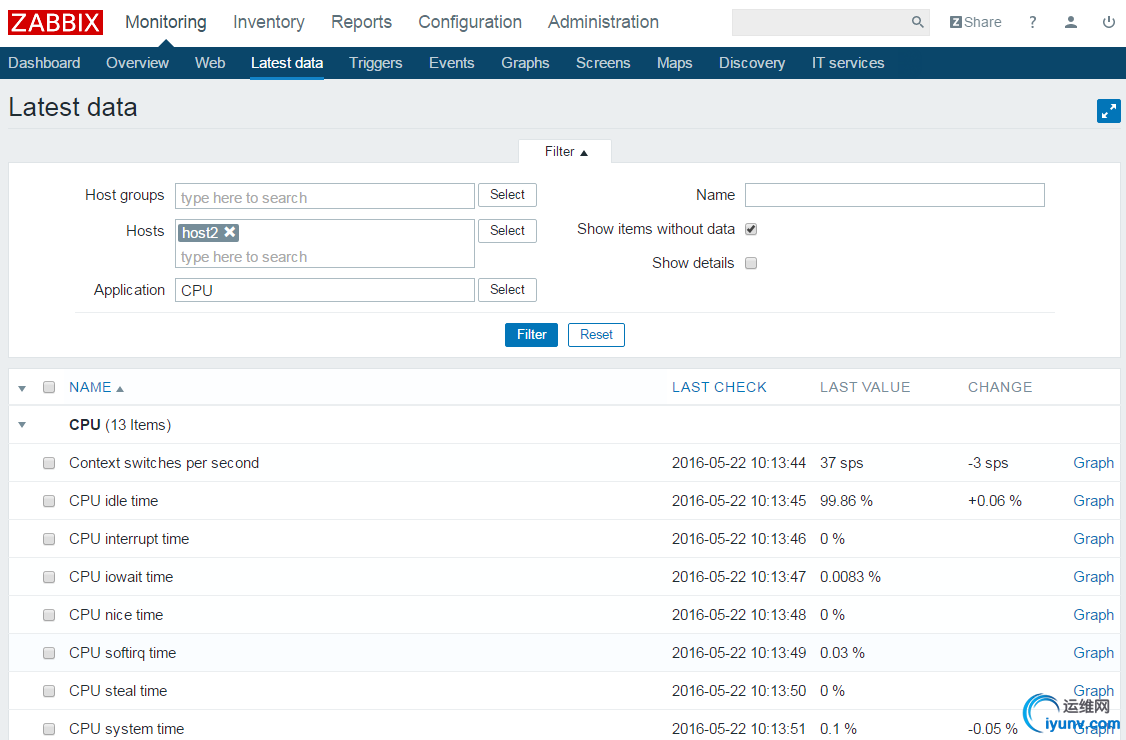Click the Host groups search field
The image size is (1126, 740).
coord(325,196)
